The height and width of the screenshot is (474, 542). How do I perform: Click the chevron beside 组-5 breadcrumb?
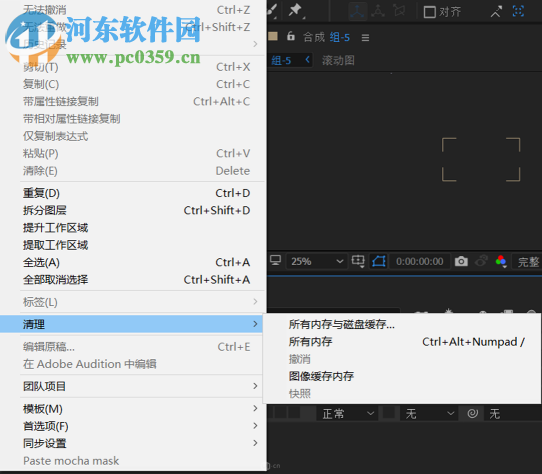(307, 60)
